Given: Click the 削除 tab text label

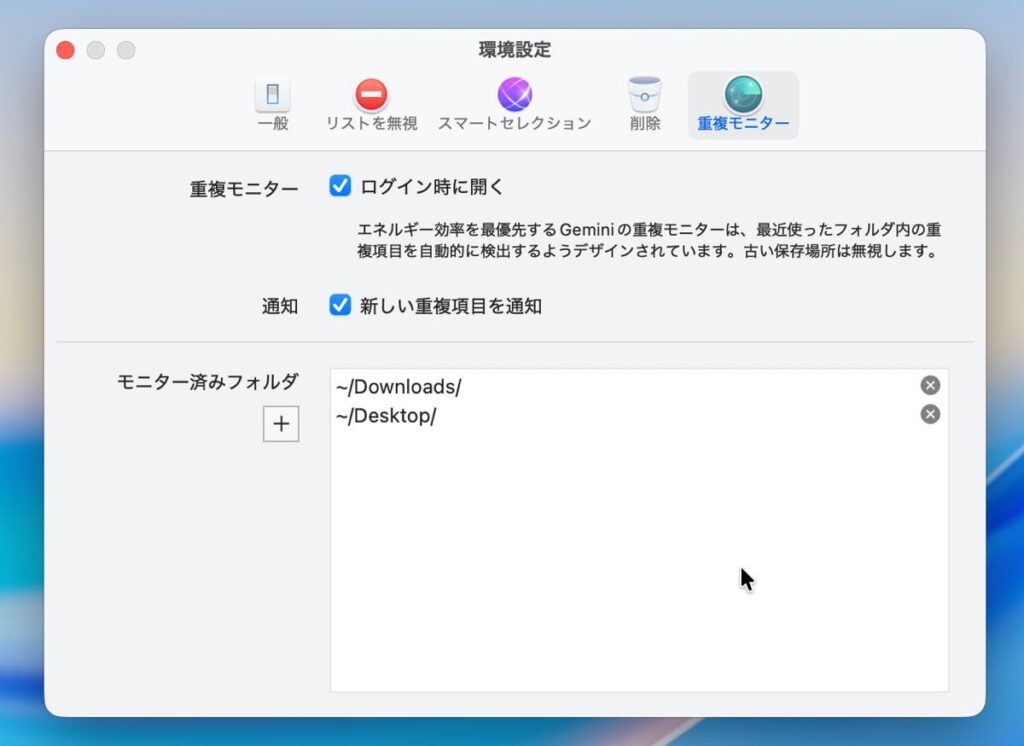Looking at the screenshot, I should click(645, 124).
